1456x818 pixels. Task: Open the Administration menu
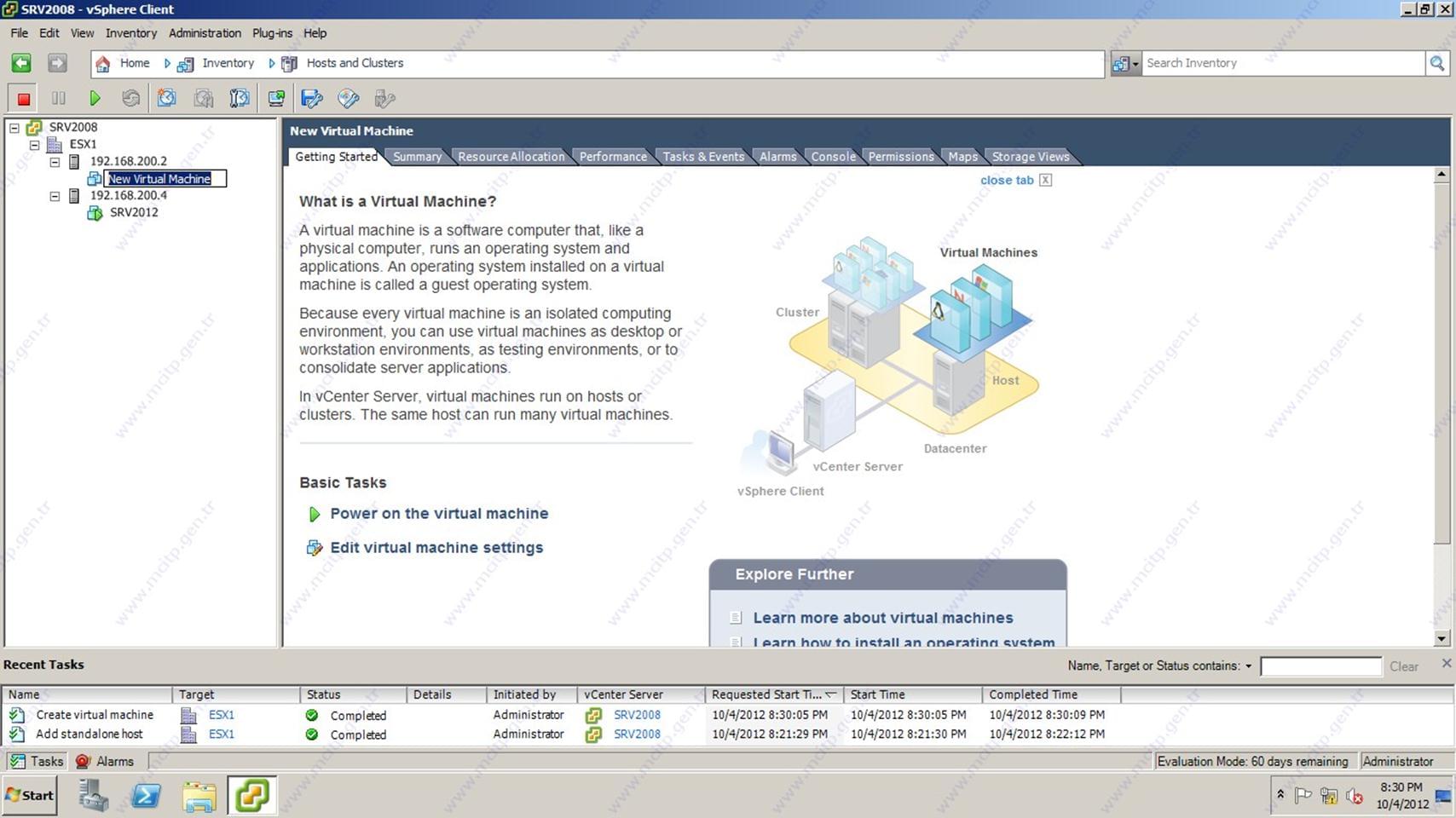click(x=205, y=33)
